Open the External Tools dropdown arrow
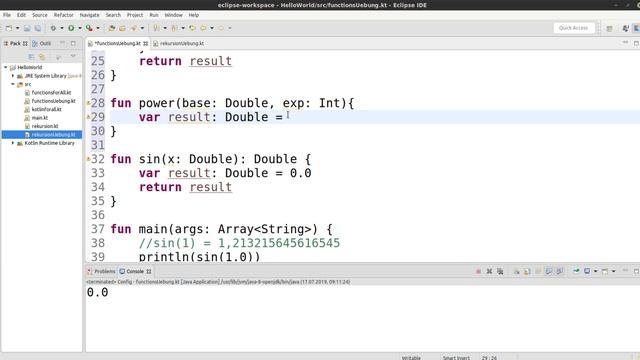Viewport: 640px width, 360px height. 98,28
